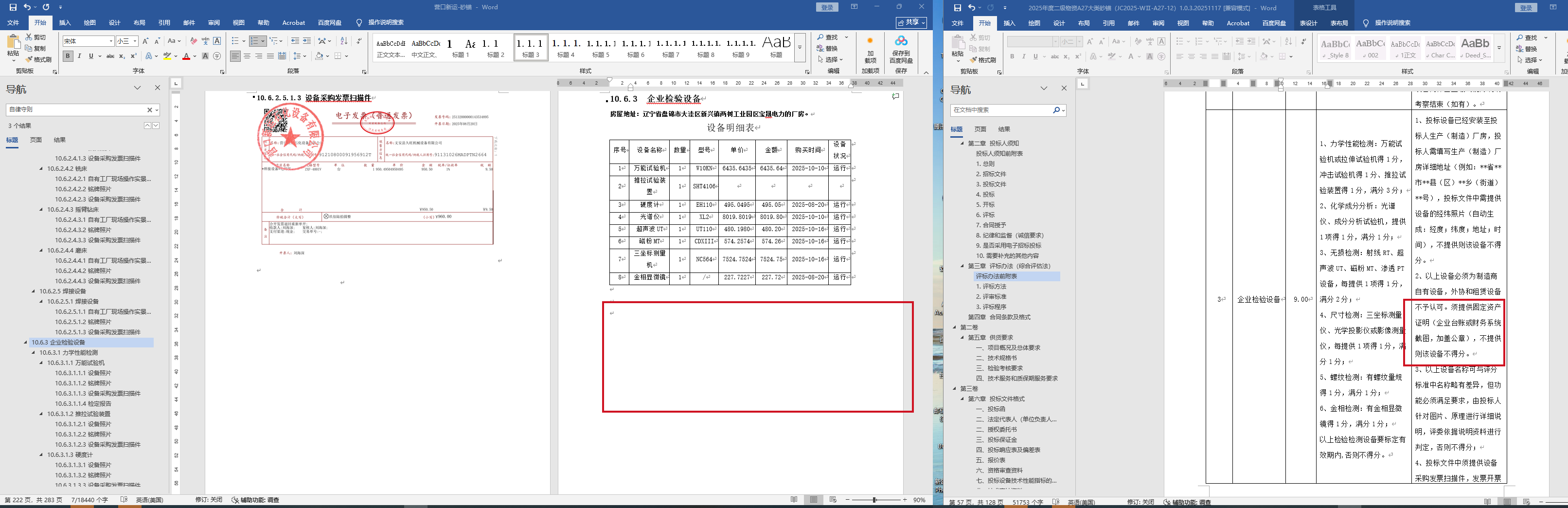
Task: Toggle distributed alignment in left Word window
Action: point(282,56)
